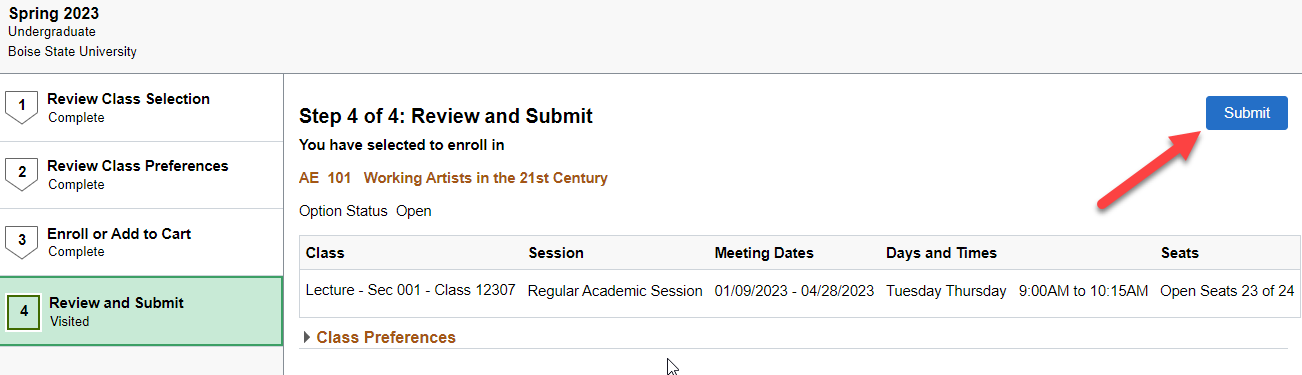The height and width of the screenshot is (375, 1302).
Task: Select step 3 number badge icon
Action: click(x=21, y=241)
